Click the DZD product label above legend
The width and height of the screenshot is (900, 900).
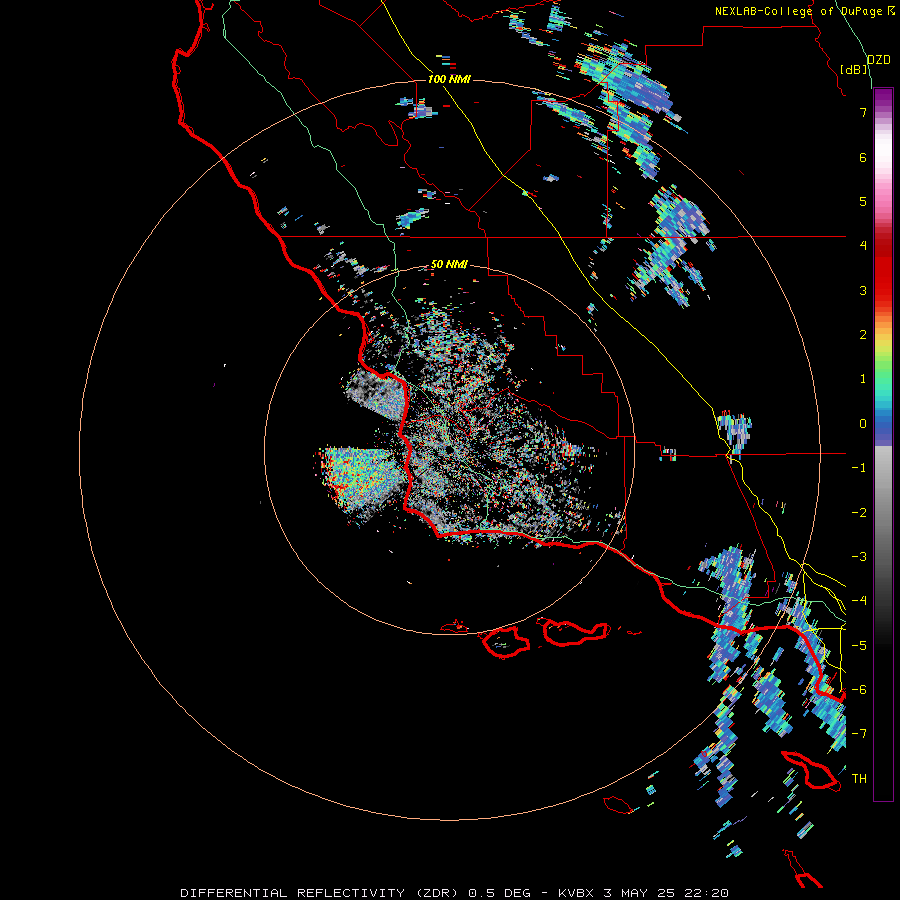pyautogui.click(x=879, y=60)
